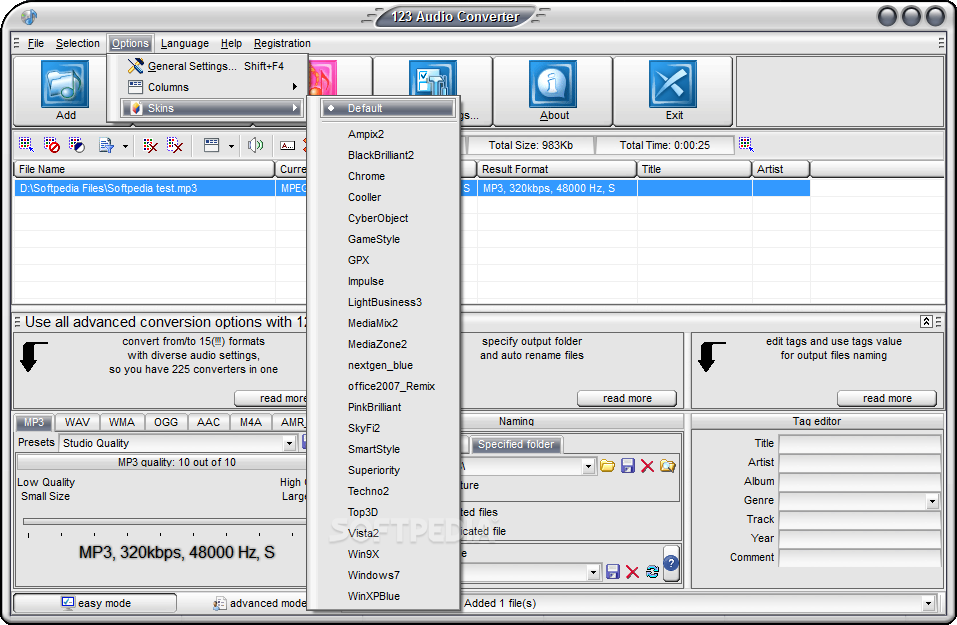Image resolution: width=957 pixels, height=625 pixels.
Task: Open the Genre dropdown in Tag editor
Action: point(932,501)
